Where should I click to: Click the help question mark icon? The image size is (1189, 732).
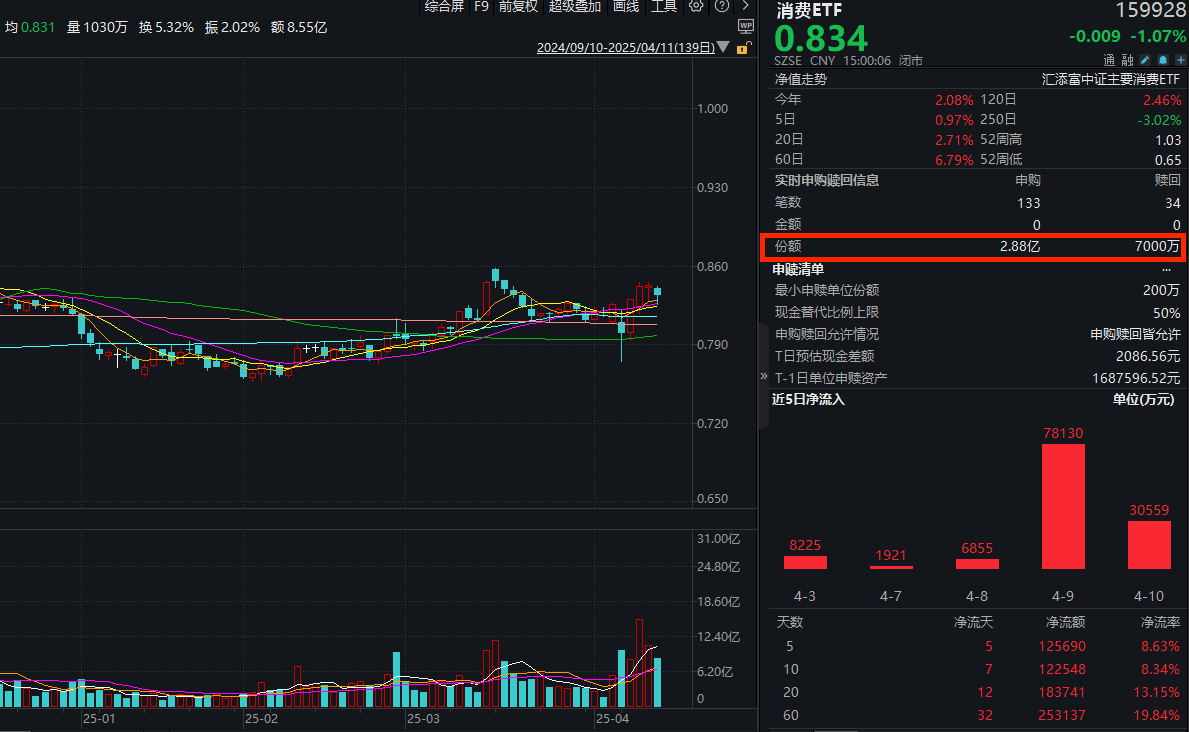point(721,6)
